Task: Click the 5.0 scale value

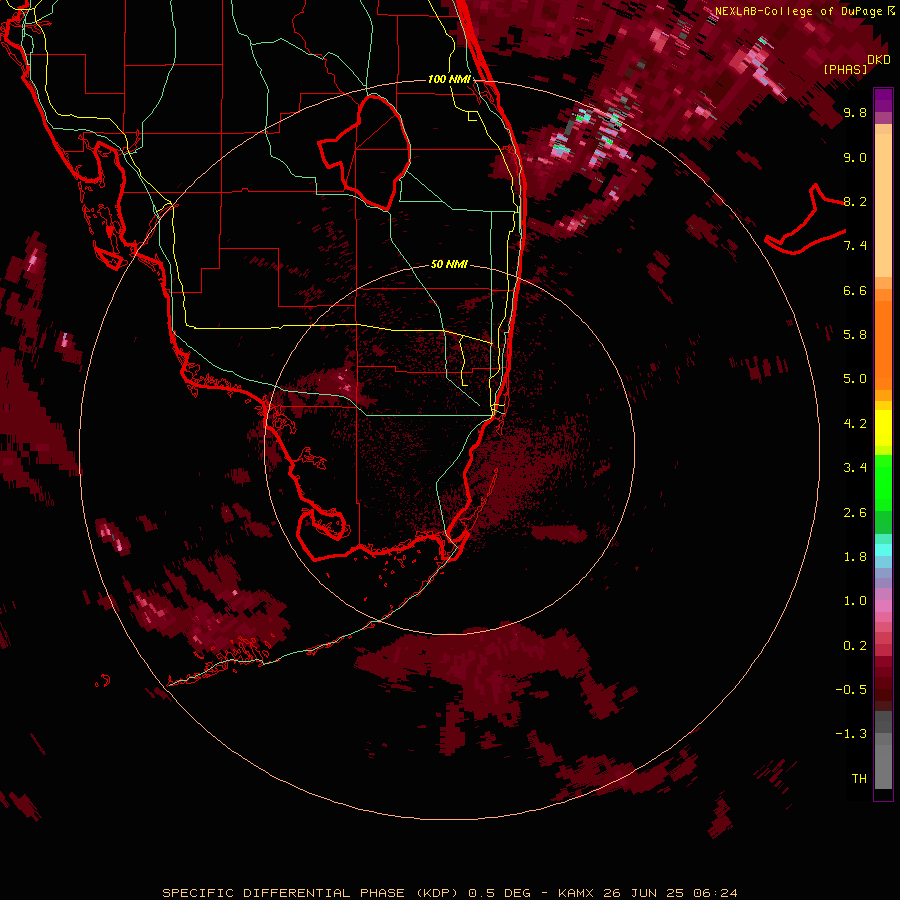Action: pos(855,379)
